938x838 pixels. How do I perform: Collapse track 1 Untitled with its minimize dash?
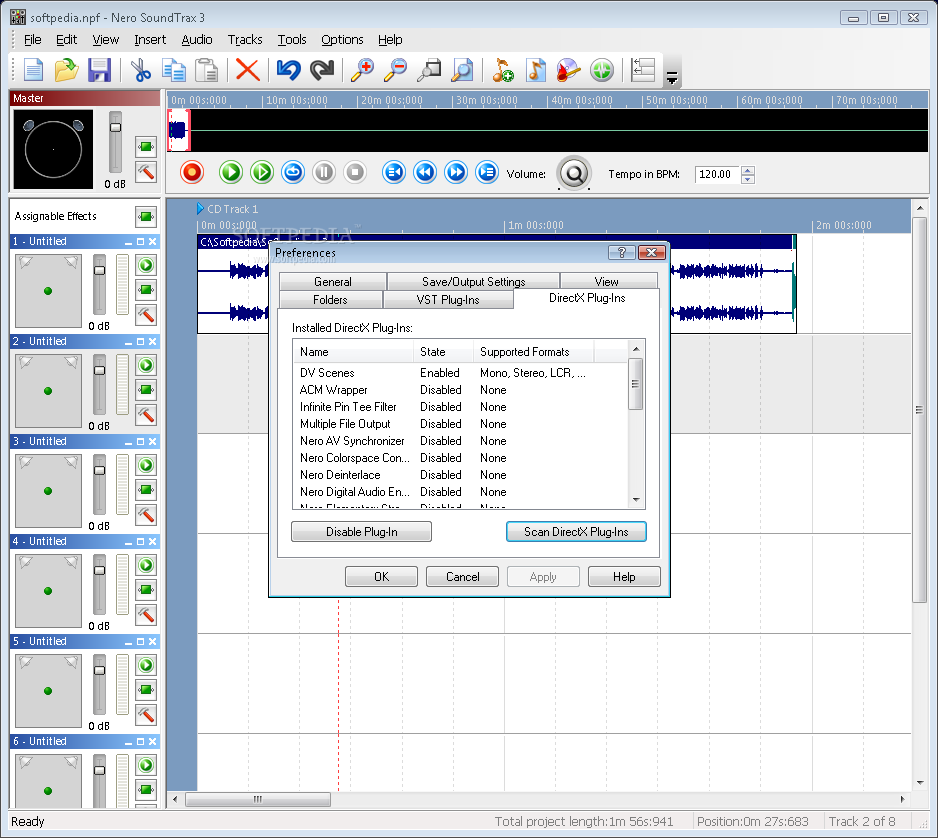[129, 242]
